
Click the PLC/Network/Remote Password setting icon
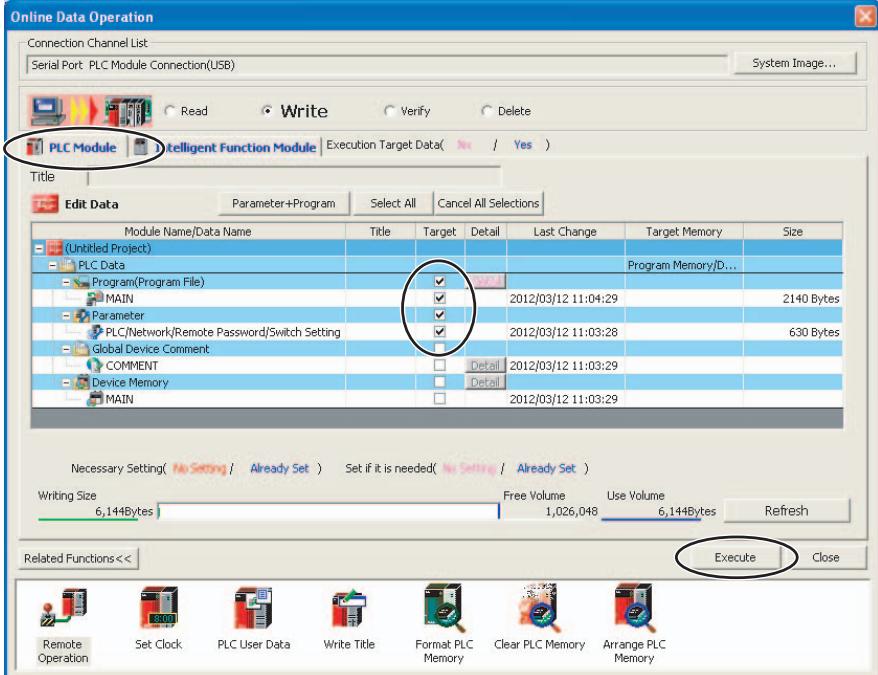95,332
